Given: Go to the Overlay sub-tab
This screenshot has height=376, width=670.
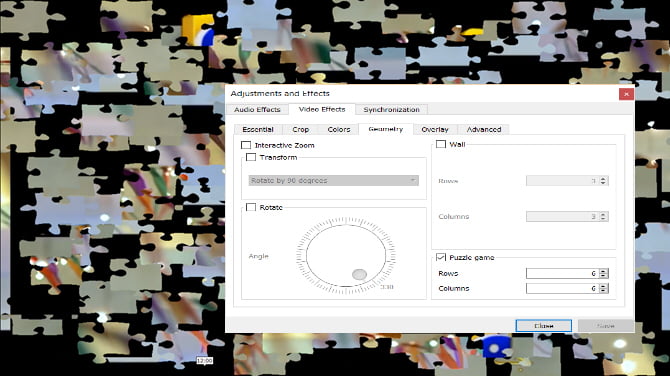Looking at the screenshot, I should [435, 129].
